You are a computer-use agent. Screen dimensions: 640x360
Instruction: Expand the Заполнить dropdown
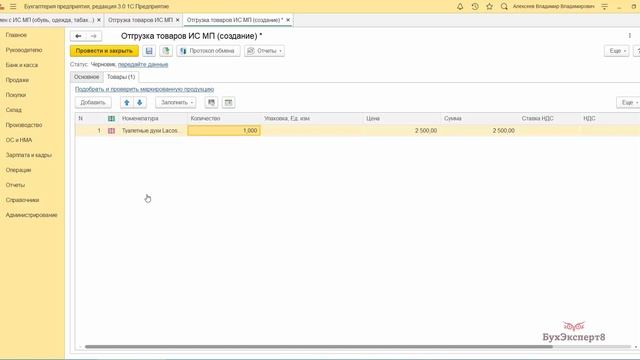(176, 102)
